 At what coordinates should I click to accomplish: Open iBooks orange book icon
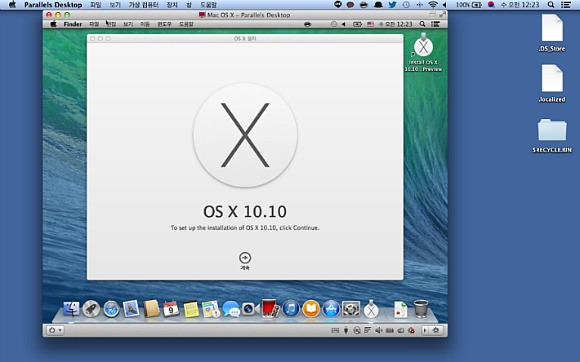pyautogui.click(x=311, y=309)
